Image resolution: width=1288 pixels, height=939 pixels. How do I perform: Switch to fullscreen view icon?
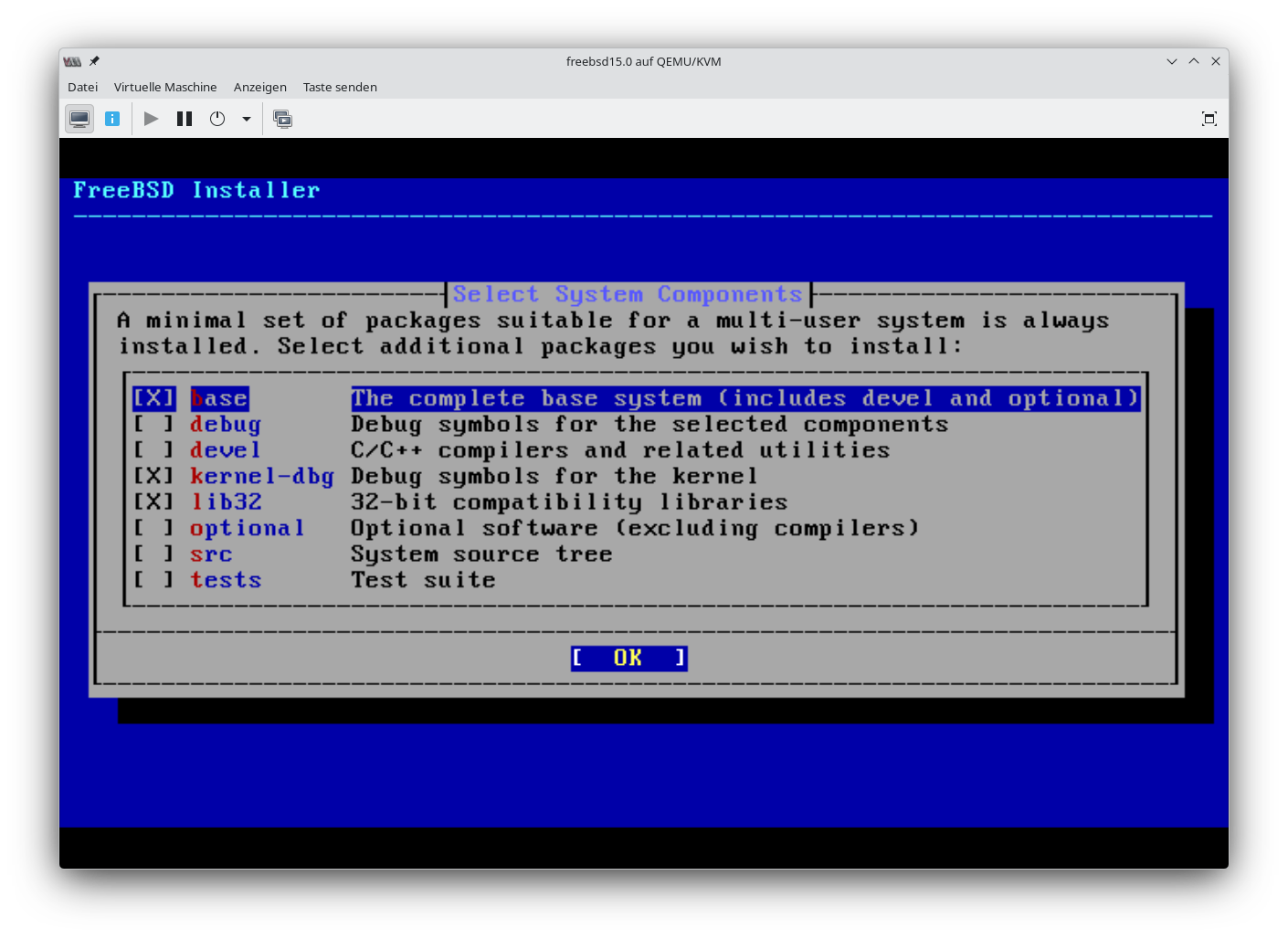[x=1209, y=119]
